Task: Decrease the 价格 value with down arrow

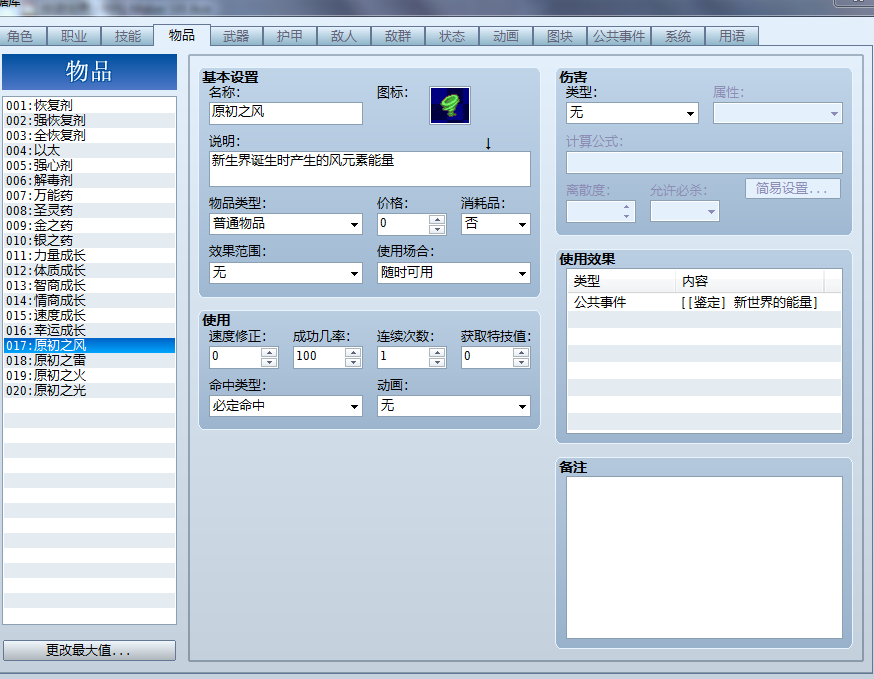Action: [438, 229]
